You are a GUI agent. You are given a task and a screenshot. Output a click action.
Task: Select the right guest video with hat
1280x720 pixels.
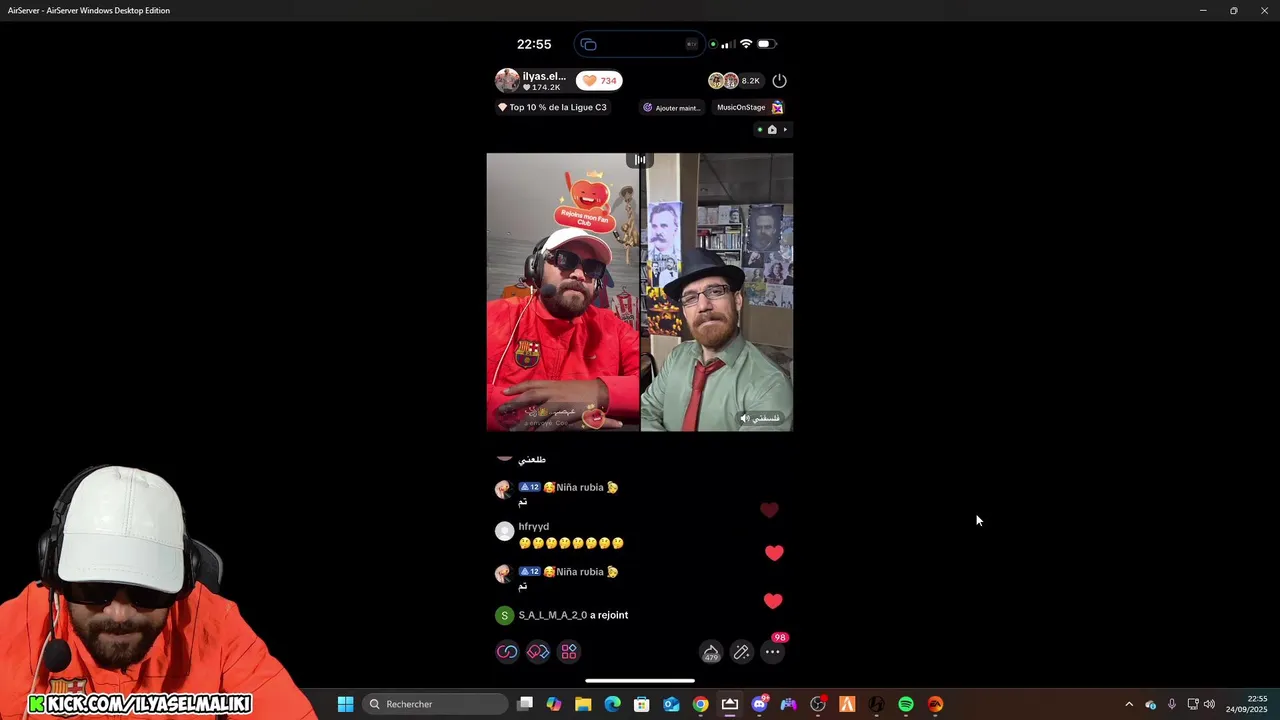(717, 292)
